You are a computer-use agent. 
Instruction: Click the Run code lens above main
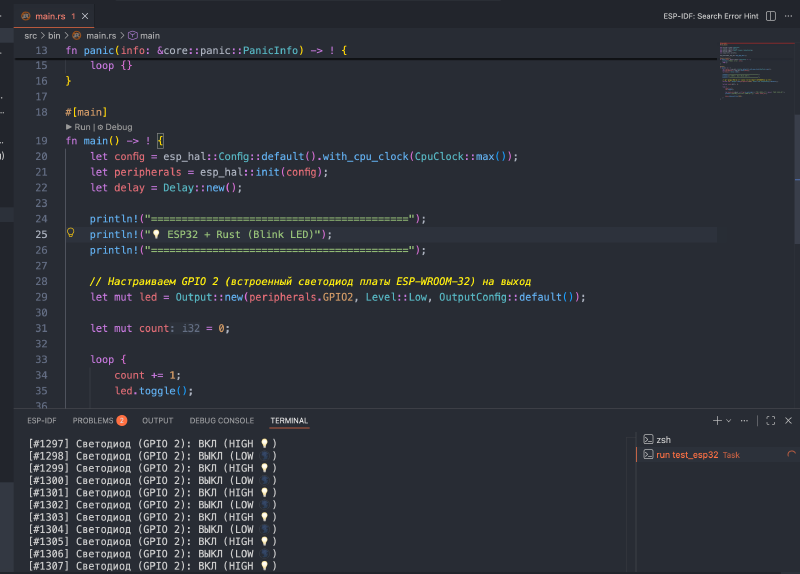pyautogui.click(x=82, y=127)
